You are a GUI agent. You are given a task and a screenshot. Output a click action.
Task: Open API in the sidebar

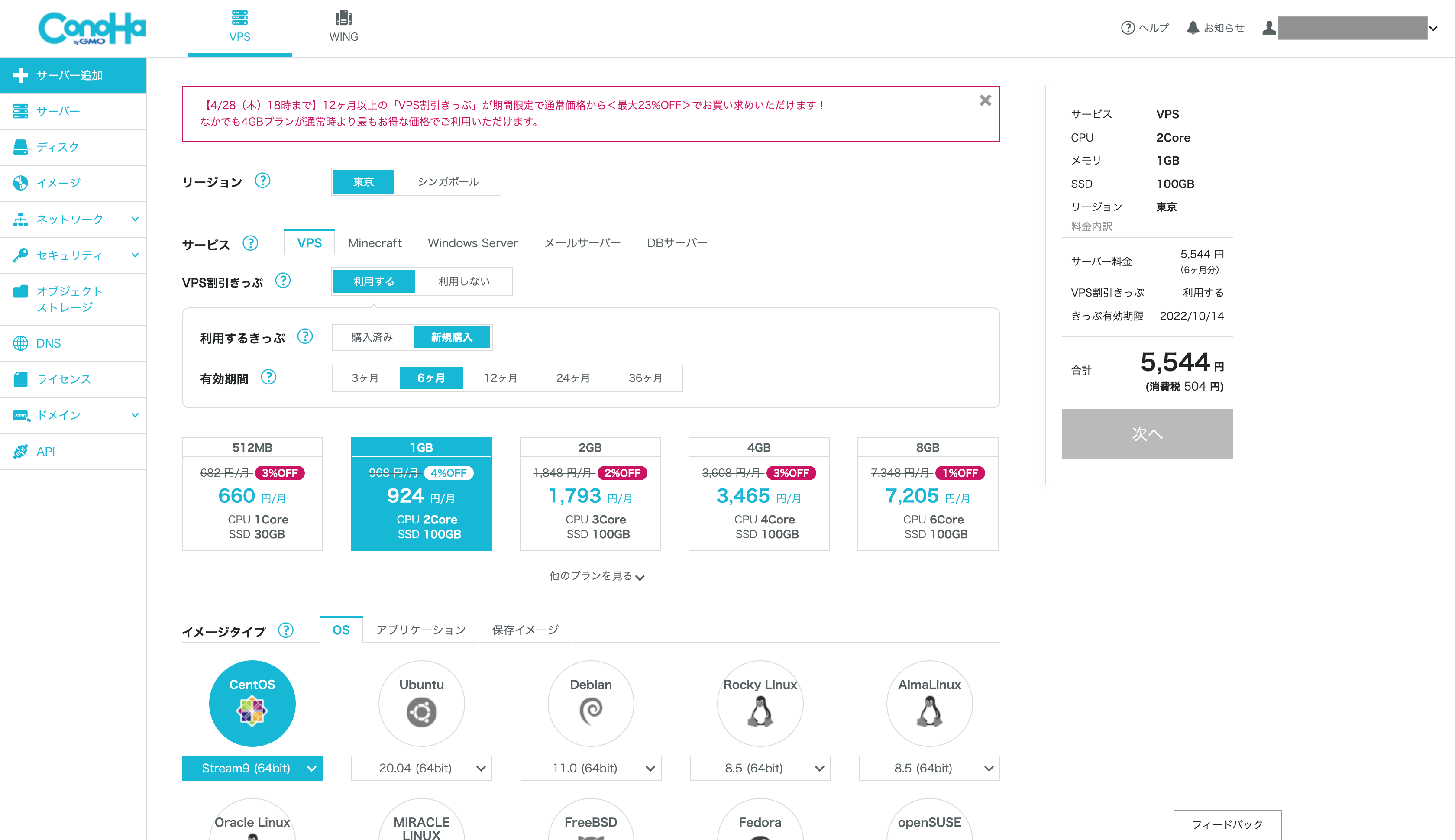pyautogui.click(x=73, y=452)
